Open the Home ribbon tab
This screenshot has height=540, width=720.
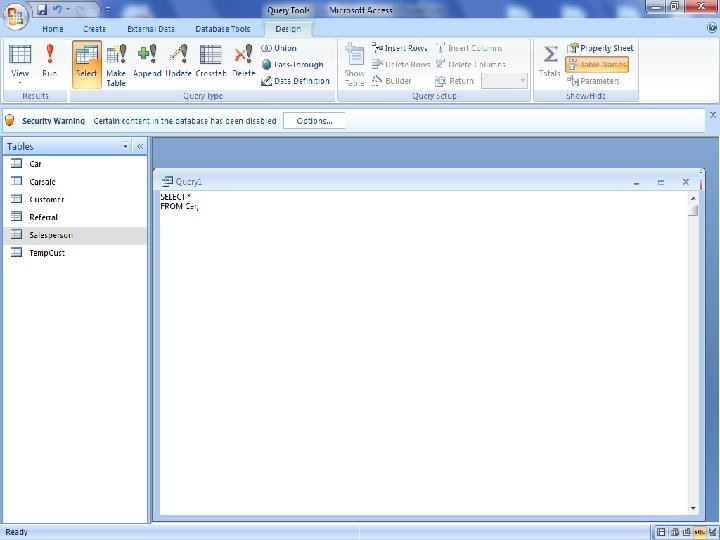click(x=53, y=28)
